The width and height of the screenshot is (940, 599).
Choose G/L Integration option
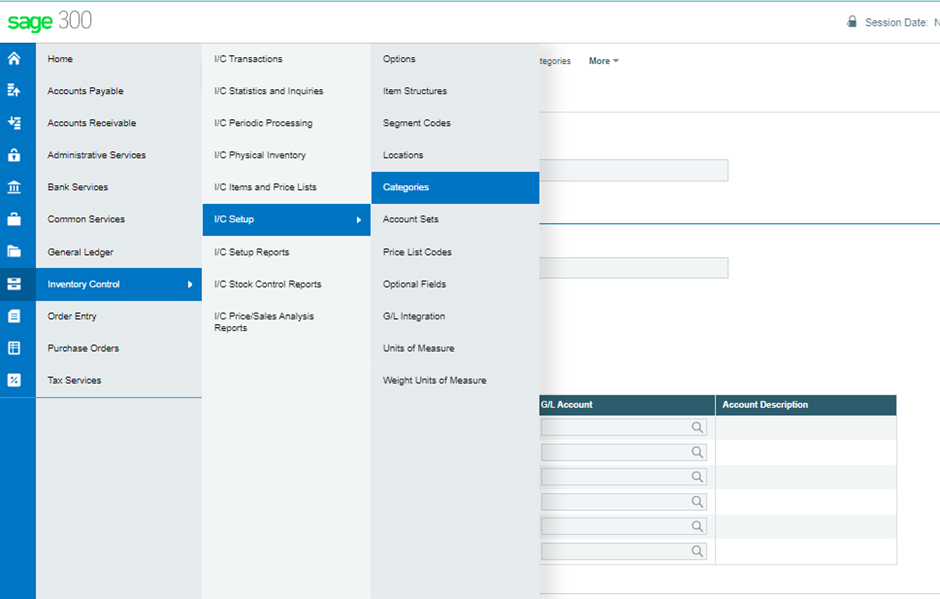413,316
